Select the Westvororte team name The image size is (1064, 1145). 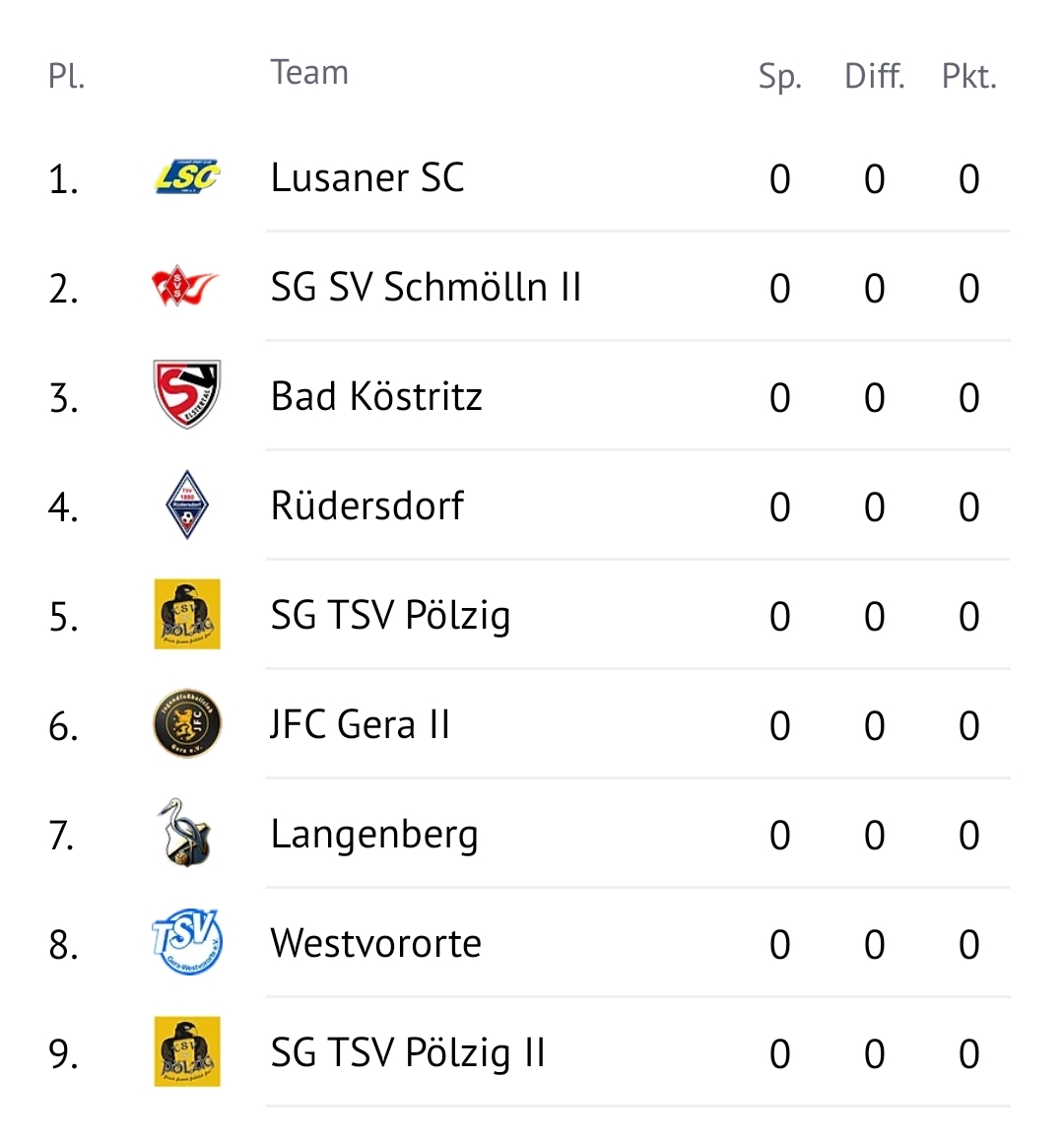point(376,943)
